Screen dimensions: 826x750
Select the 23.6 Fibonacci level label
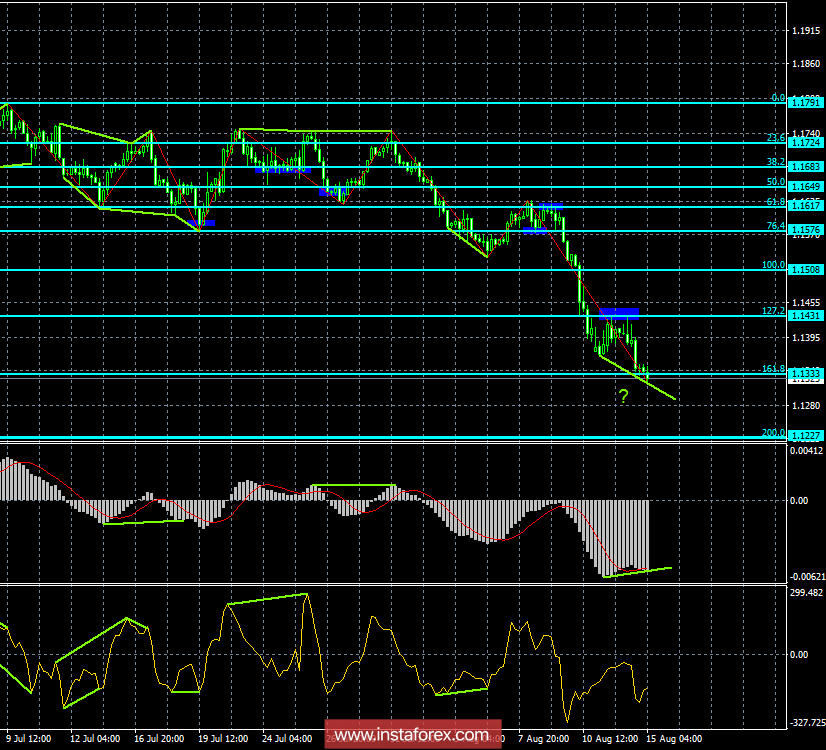tap(775, 137)
